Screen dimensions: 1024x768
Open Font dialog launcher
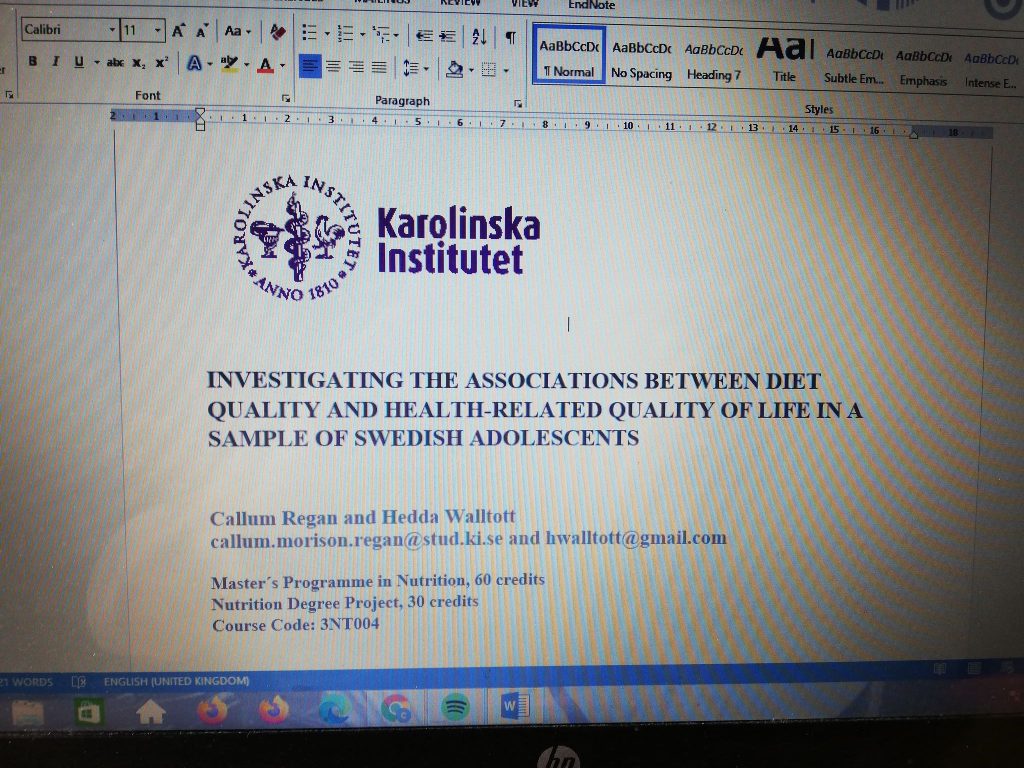pyautogui.click(x=286, y=98)
